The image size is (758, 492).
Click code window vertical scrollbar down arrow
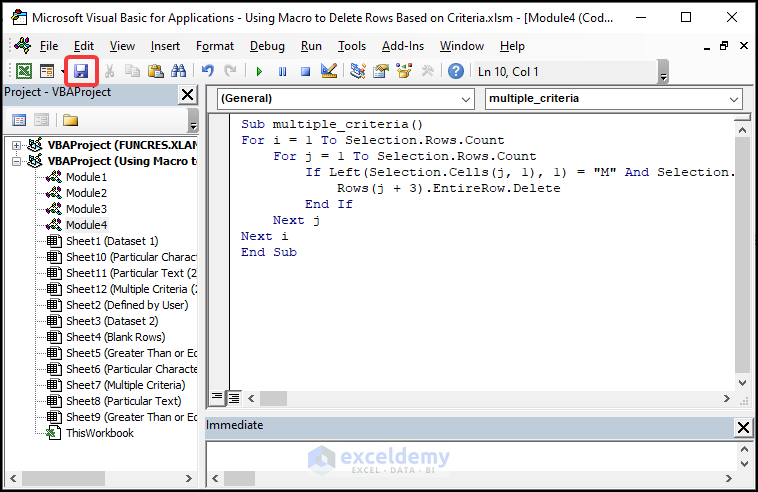(743, 383)
